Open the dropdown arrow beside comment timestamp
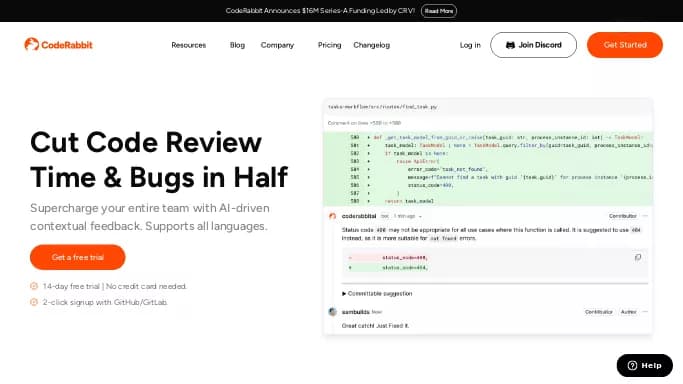The image size is (683, 384). (420, 216)
